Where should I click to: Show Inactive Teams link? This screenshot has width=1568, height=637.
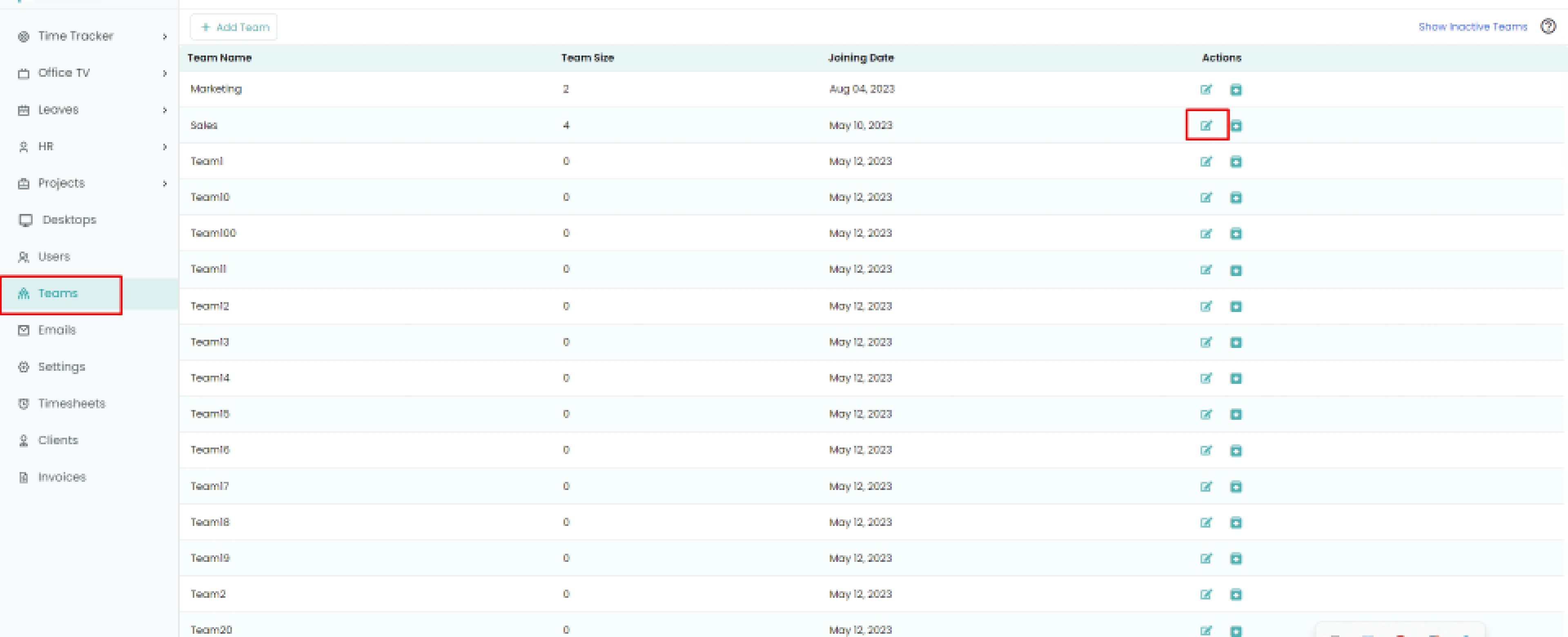[x=1472, y=27]
